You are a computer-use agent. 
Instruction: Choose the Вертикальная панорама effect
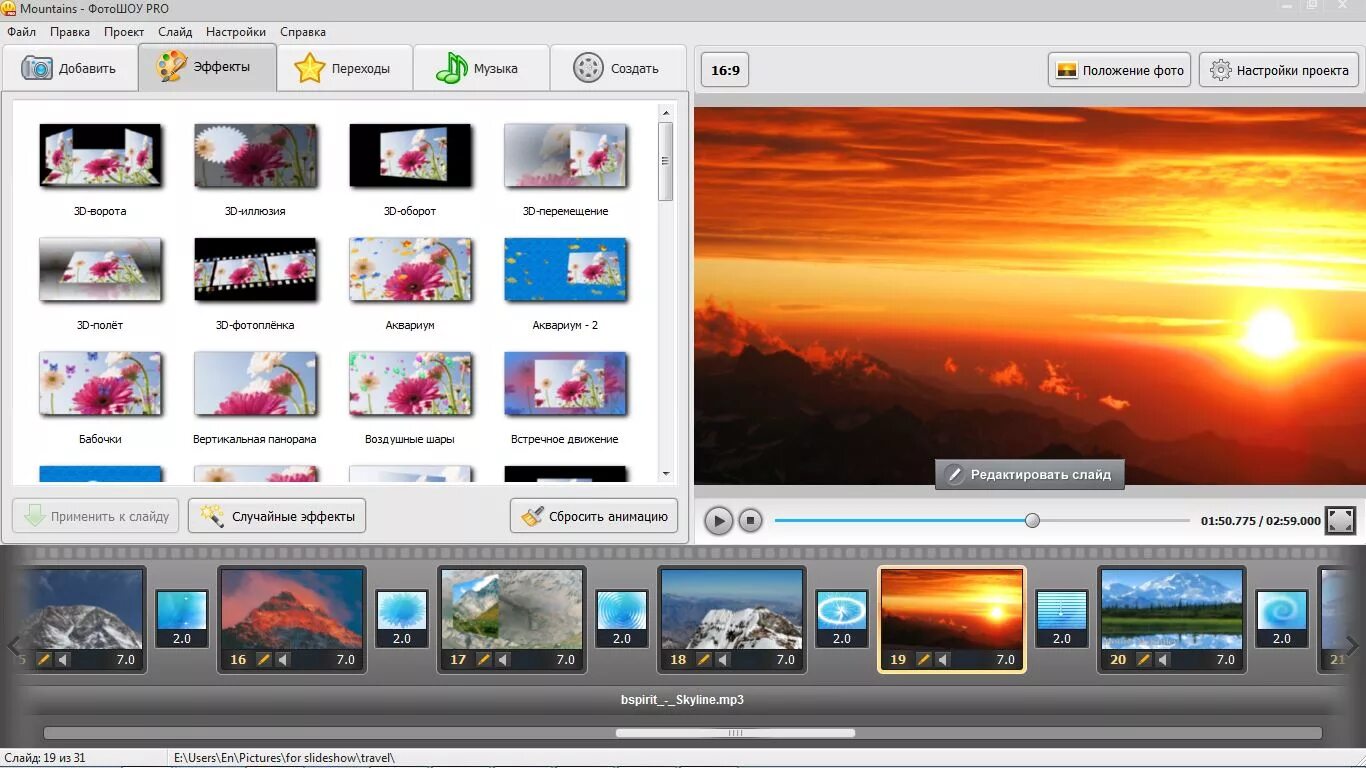[255, 384]
